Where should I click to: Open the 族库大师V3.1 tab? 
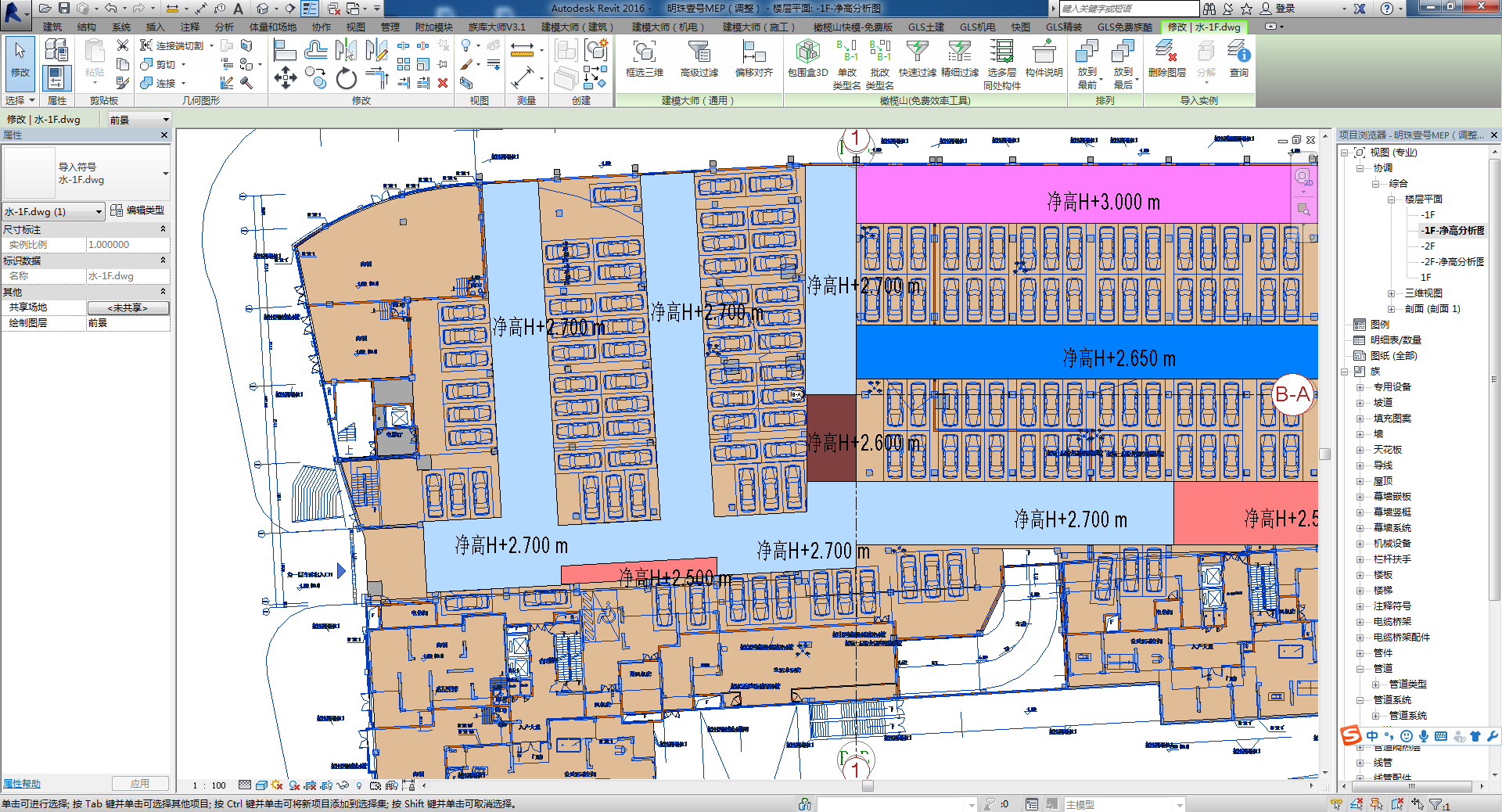(497, 27)
